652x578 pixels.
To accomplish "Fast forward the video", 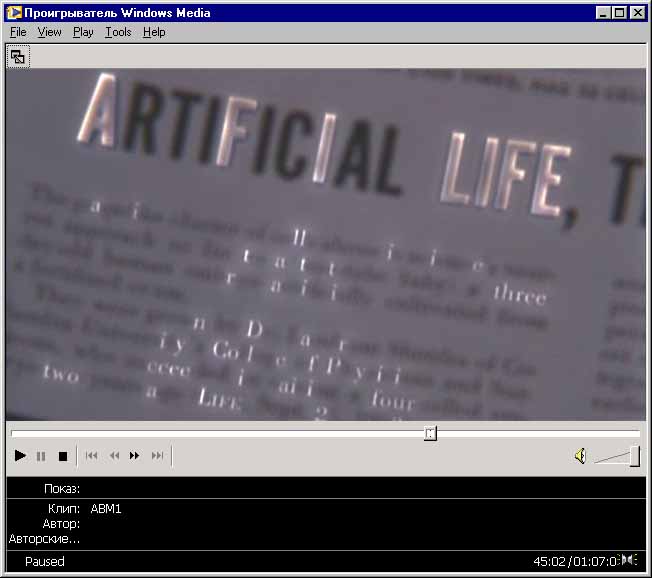I will click(135, 456).
